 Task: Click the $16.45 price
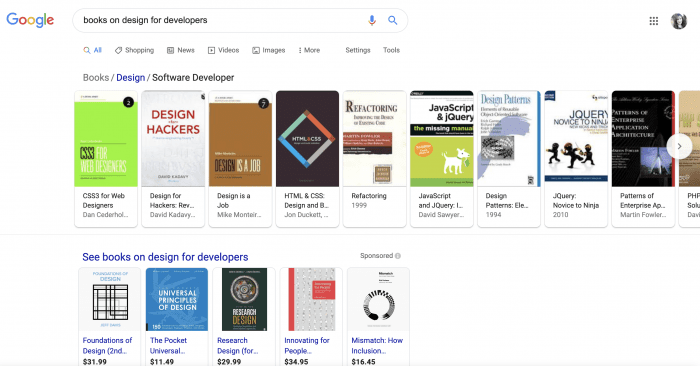coord(363,362)
